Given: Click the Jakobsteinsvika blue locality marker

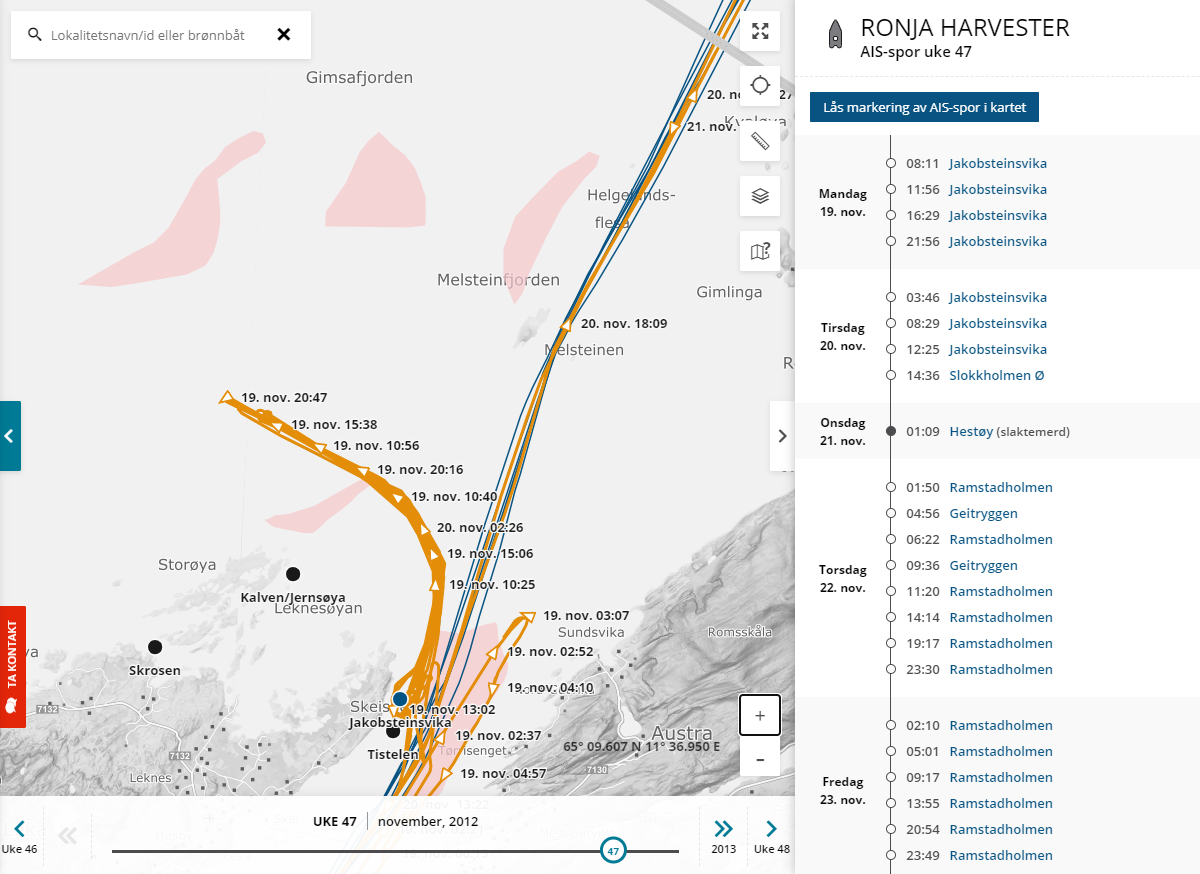Looking at the screenshot, I should [400, 698].
